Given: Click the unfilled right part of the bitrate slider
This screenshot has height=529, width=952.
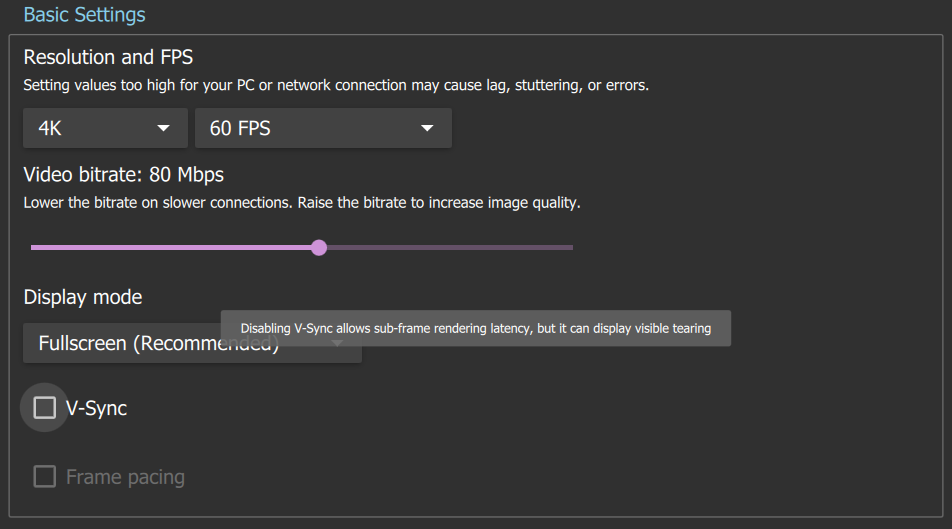Looking at the screenshot, I should pos(450,247).
